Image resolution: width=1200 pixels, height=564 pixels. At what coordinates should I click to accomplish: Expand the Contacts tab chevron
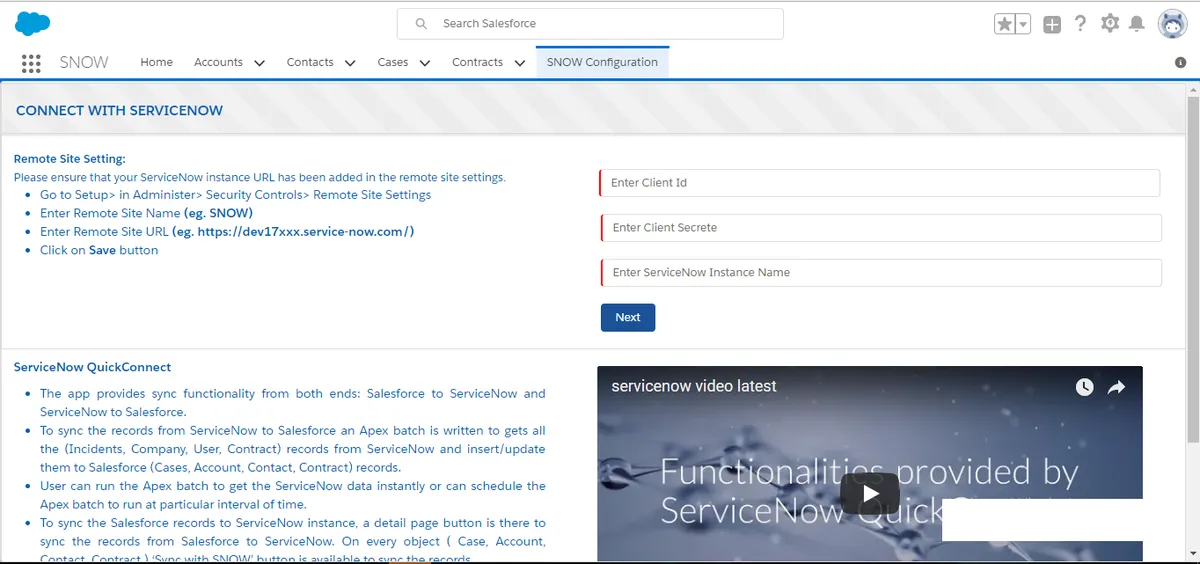coord(350,63)
